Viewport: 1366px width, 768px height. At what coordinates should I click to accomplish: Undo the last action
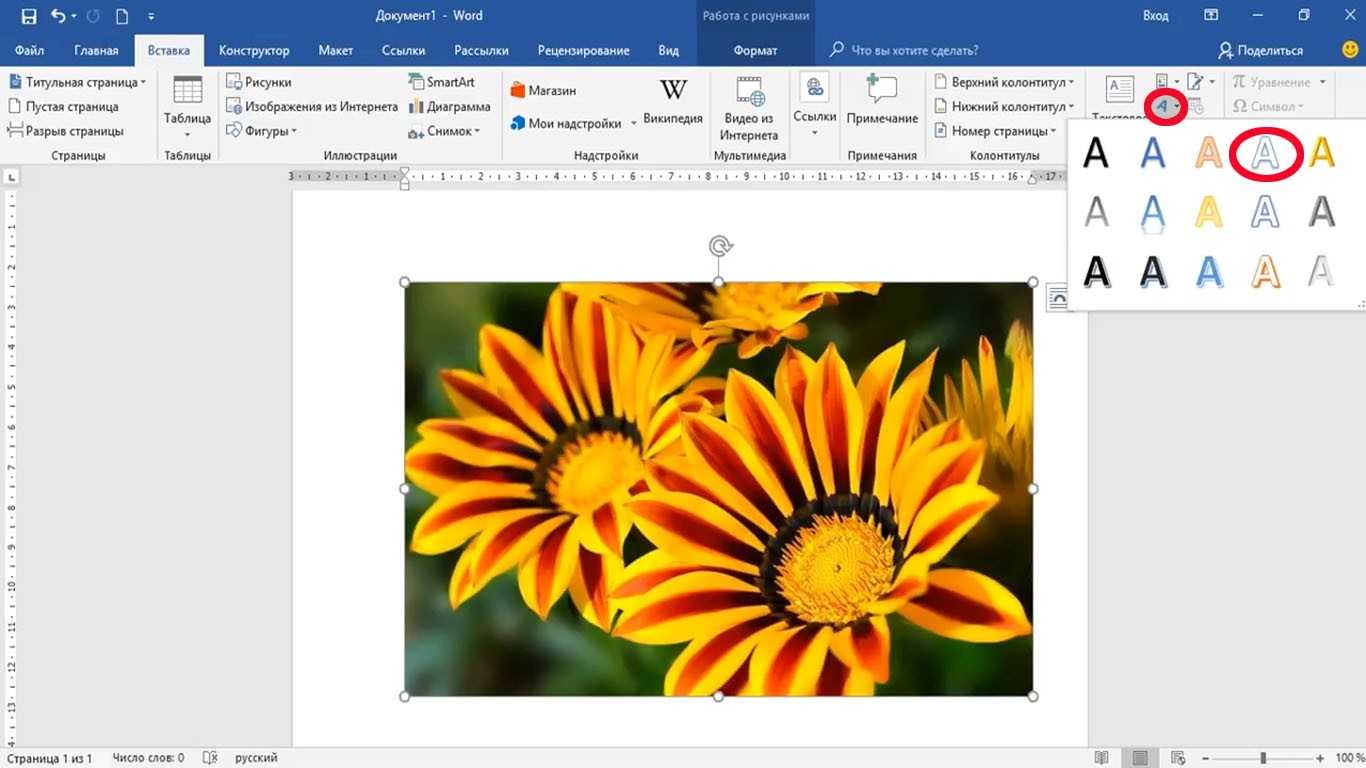pos(58,16)
